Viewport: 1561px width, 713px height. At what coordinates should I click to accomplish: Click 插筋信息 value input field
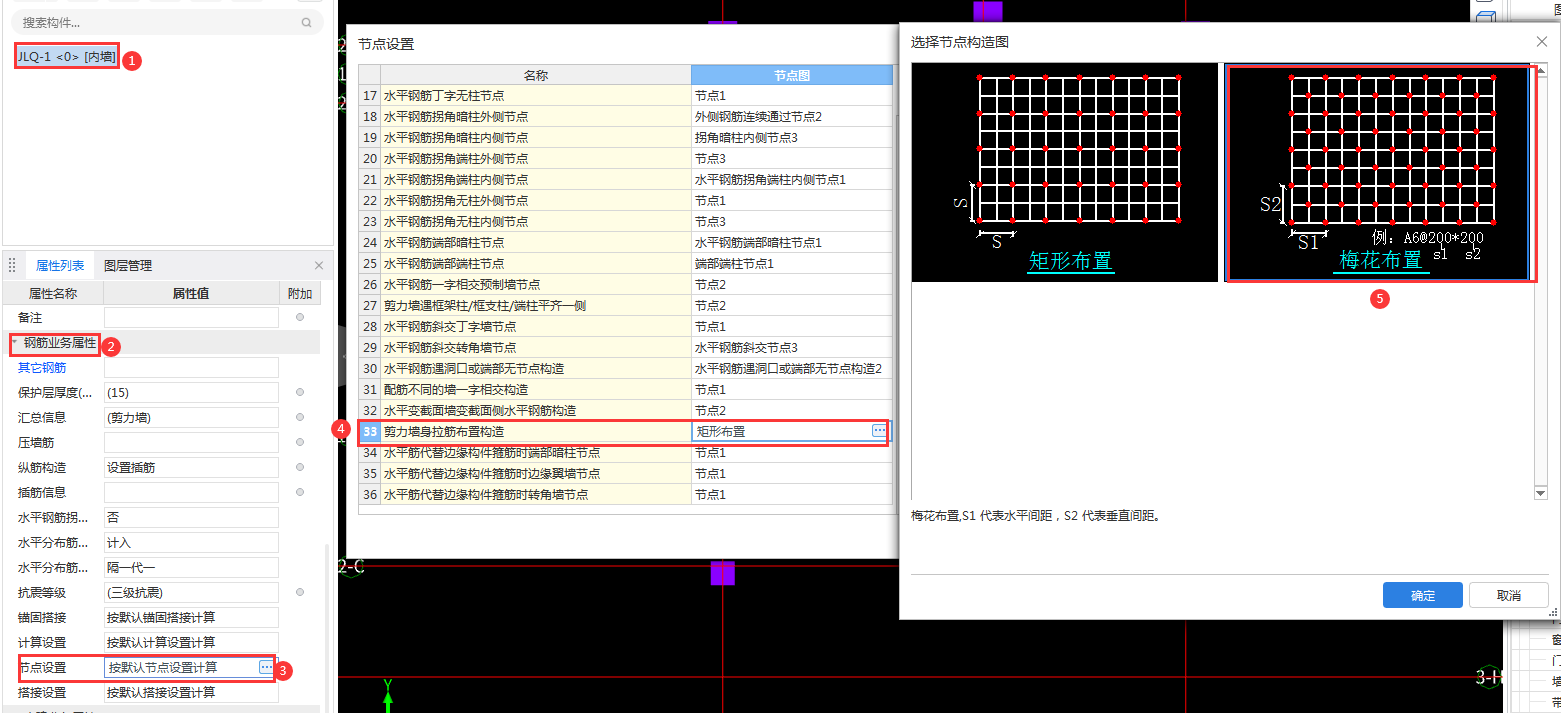[191, 492]
